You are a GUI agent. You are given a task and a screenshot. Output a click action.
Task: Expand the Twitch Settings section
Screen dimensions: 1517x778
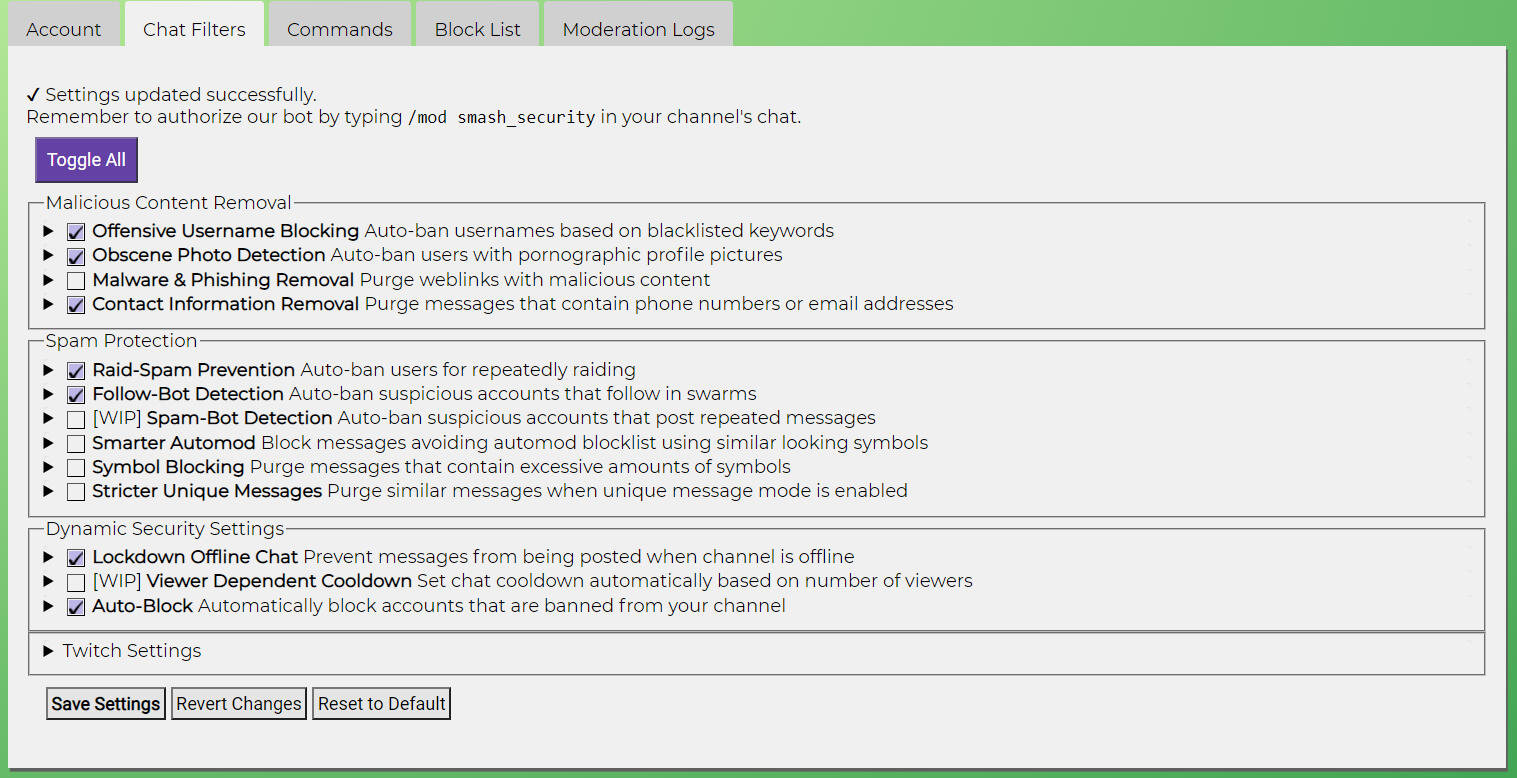coord(49,651)
